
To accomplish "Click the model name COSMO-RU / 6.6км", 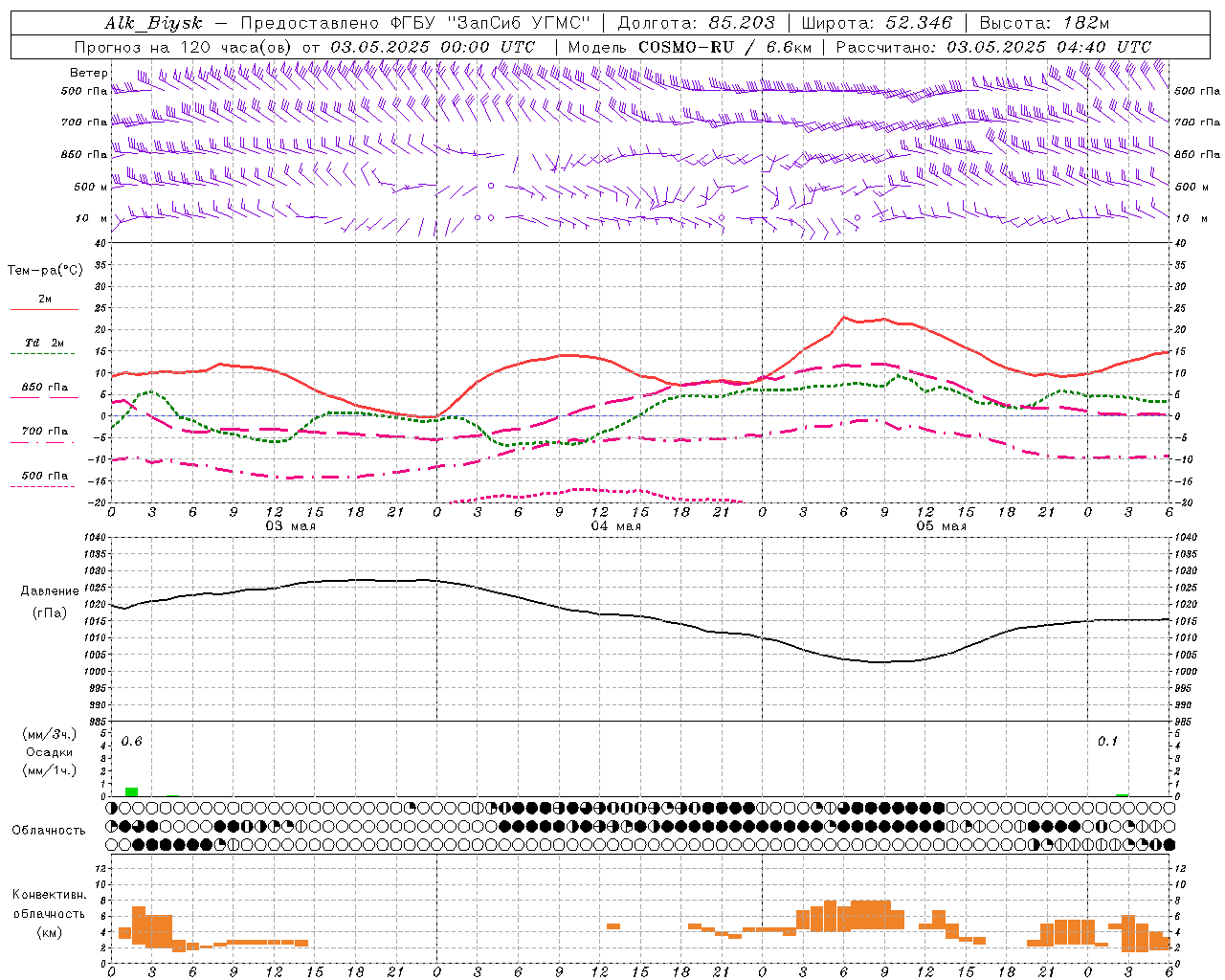I will tap(724, 47).
